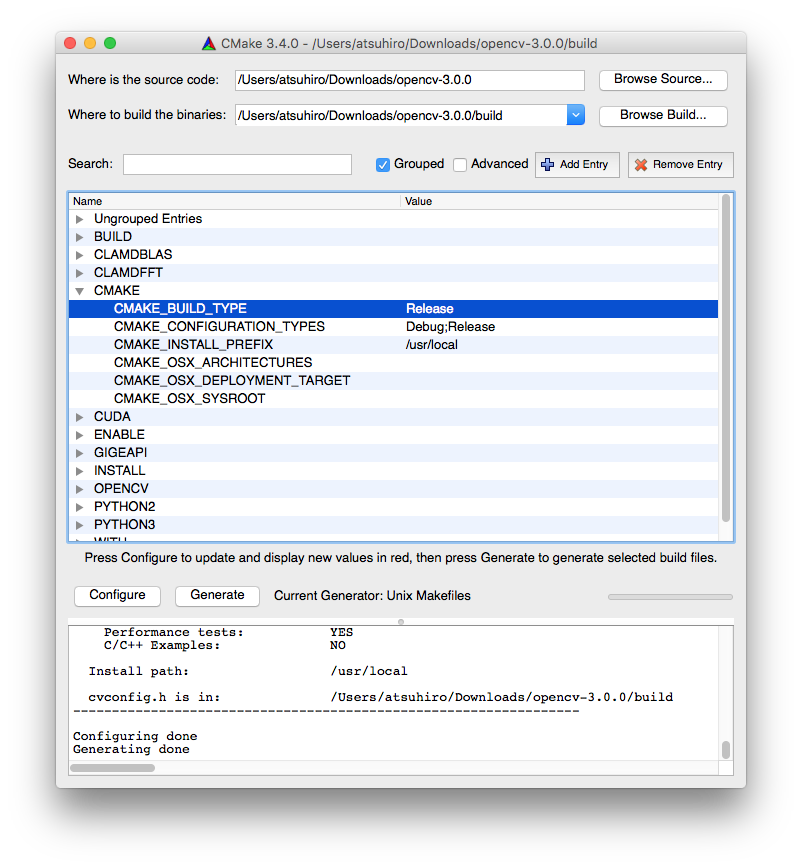The height and width of the screenshot is (868, 802).
Task: Click the Configure button
Action: click(117, 596)
